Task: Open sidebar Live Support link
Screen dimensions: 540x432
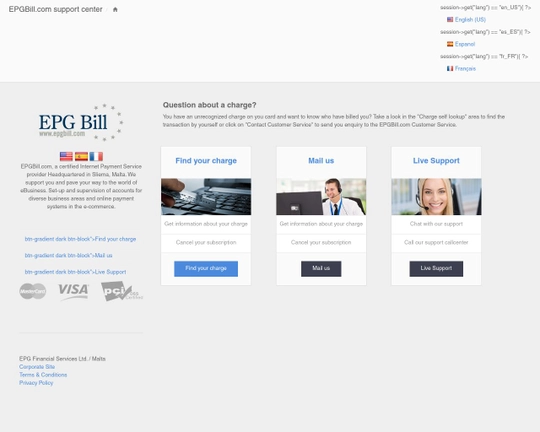Action: [x=75, y=272]
